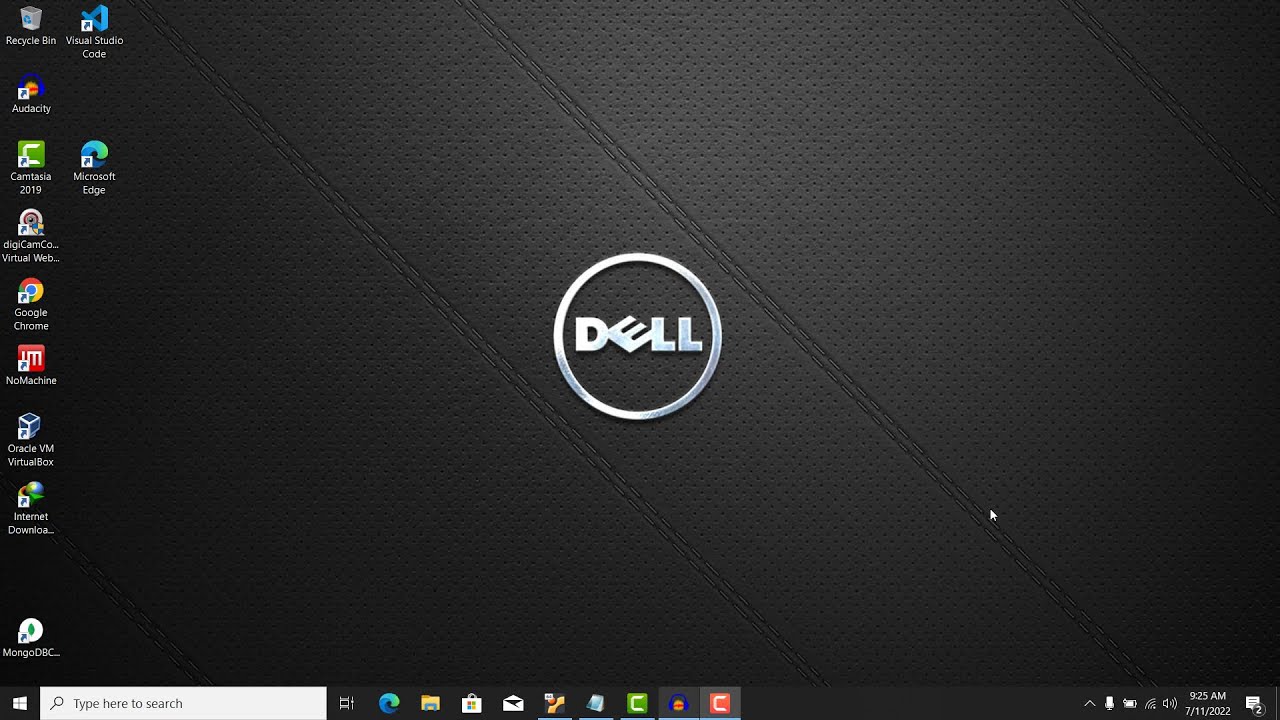The height and width of the screenshot is (720, 1280).
Task: Select the Oracle VM VirtualBox shortcut
Action: coord(31,440)
